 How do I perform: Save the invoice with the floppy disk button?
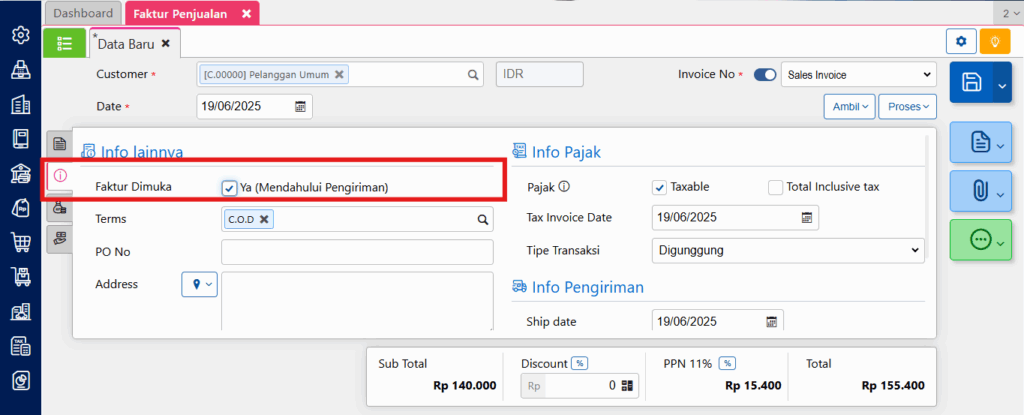click(x=972, y=82)
